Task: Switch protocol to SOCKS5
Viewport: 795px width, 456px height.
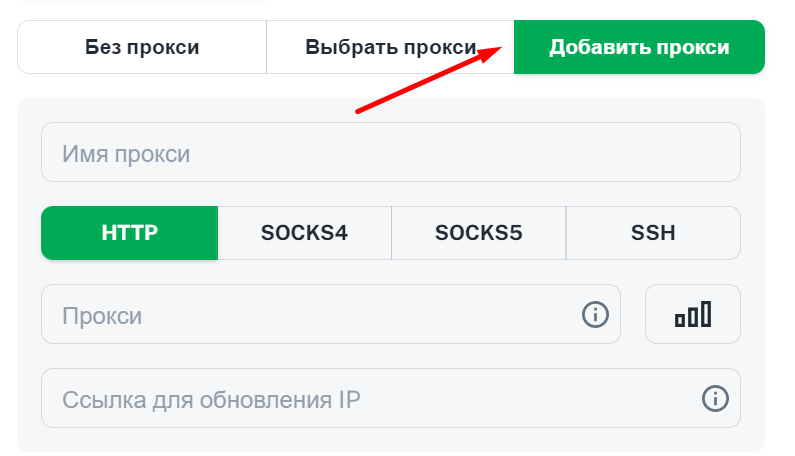Action: [x=479, y=233]
